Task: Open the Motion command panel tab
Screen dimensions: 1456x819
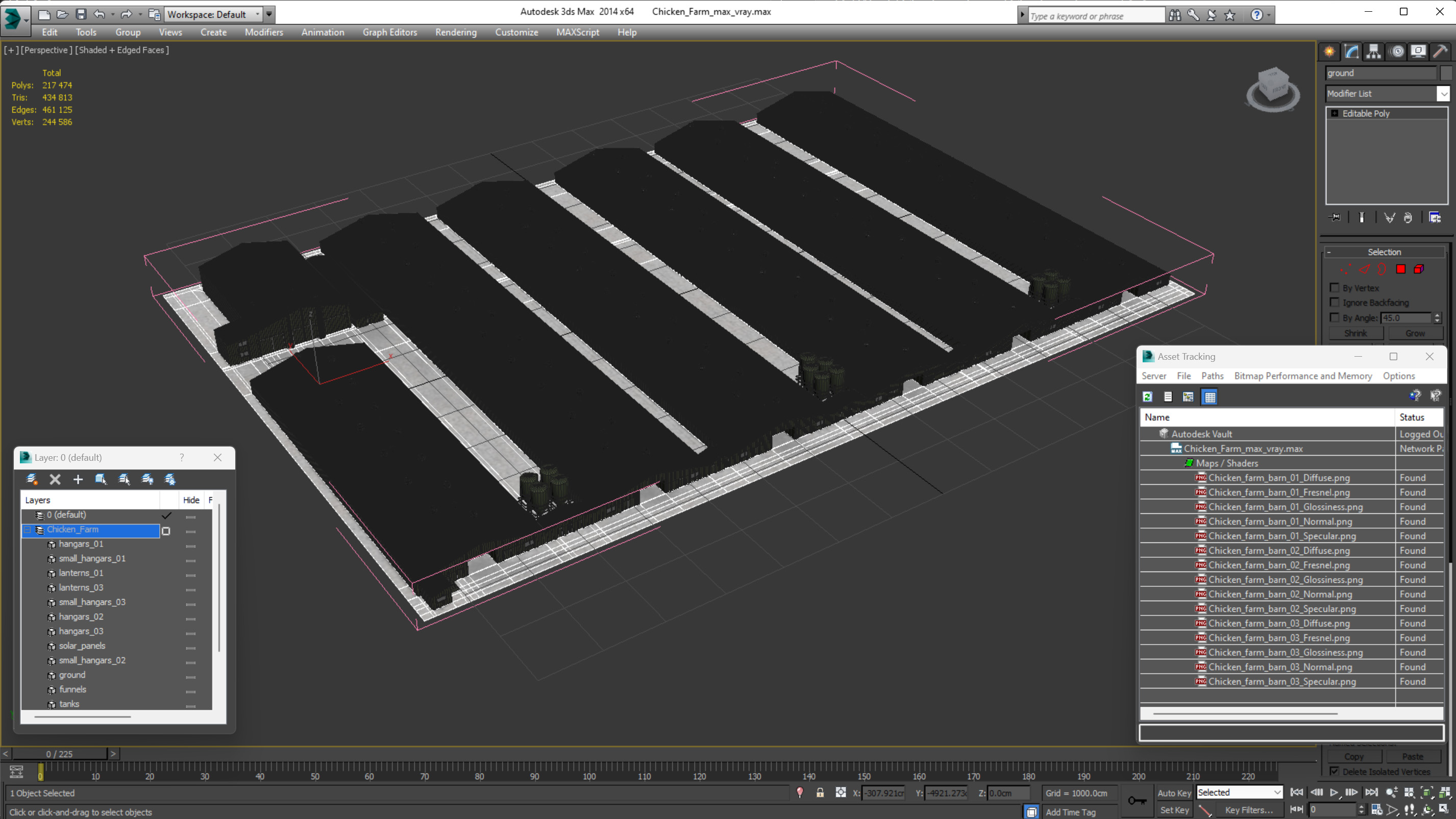Action: pos(1397,52)
